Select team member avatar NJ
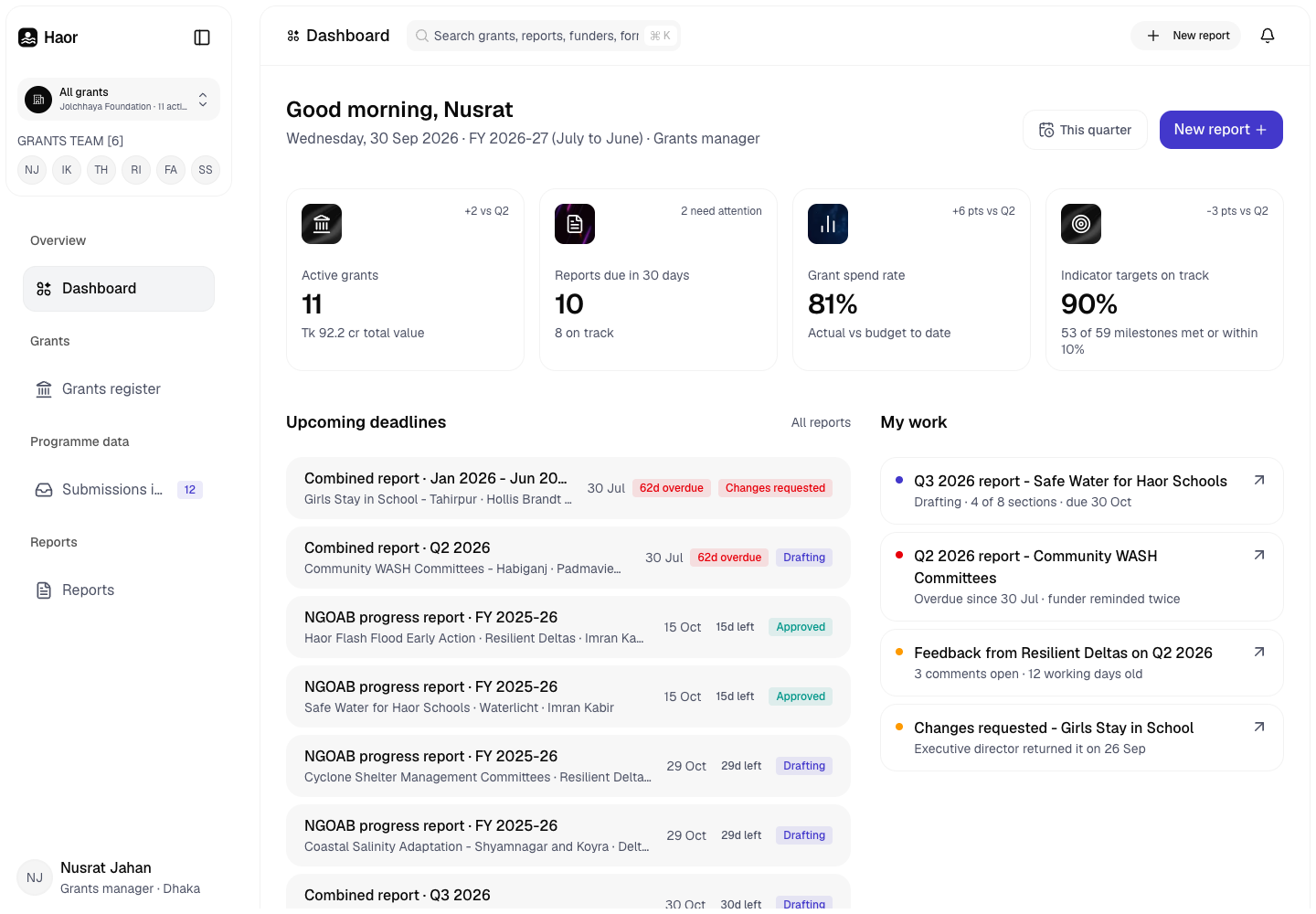Screen dimensions: 1316x914 pos(32,170)
